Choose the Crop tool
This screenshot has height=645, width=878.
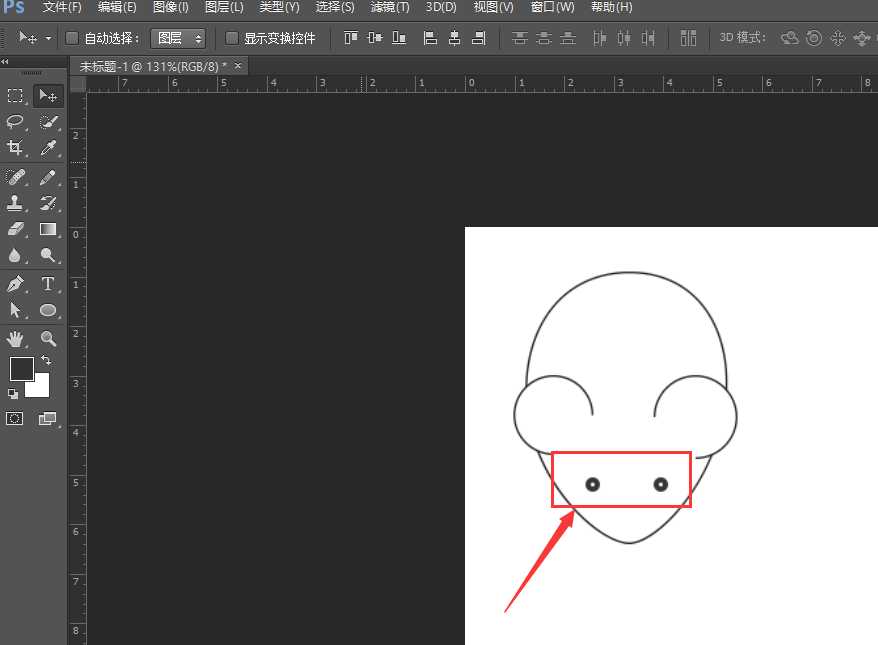[x=16, y=148]
